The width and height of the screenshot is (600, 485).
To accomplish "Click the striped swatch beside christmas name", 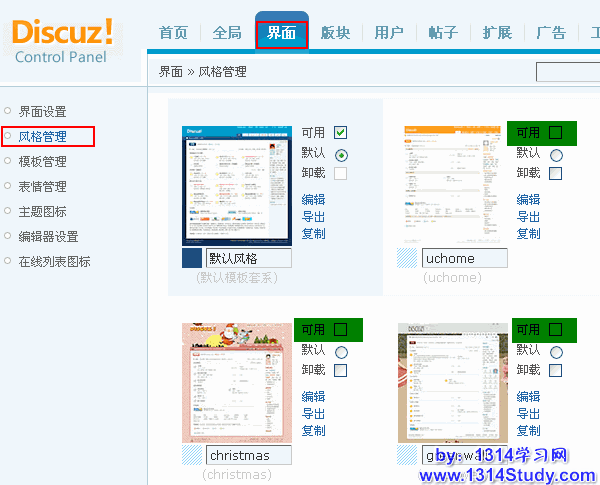I will click(x=192, y=455).
